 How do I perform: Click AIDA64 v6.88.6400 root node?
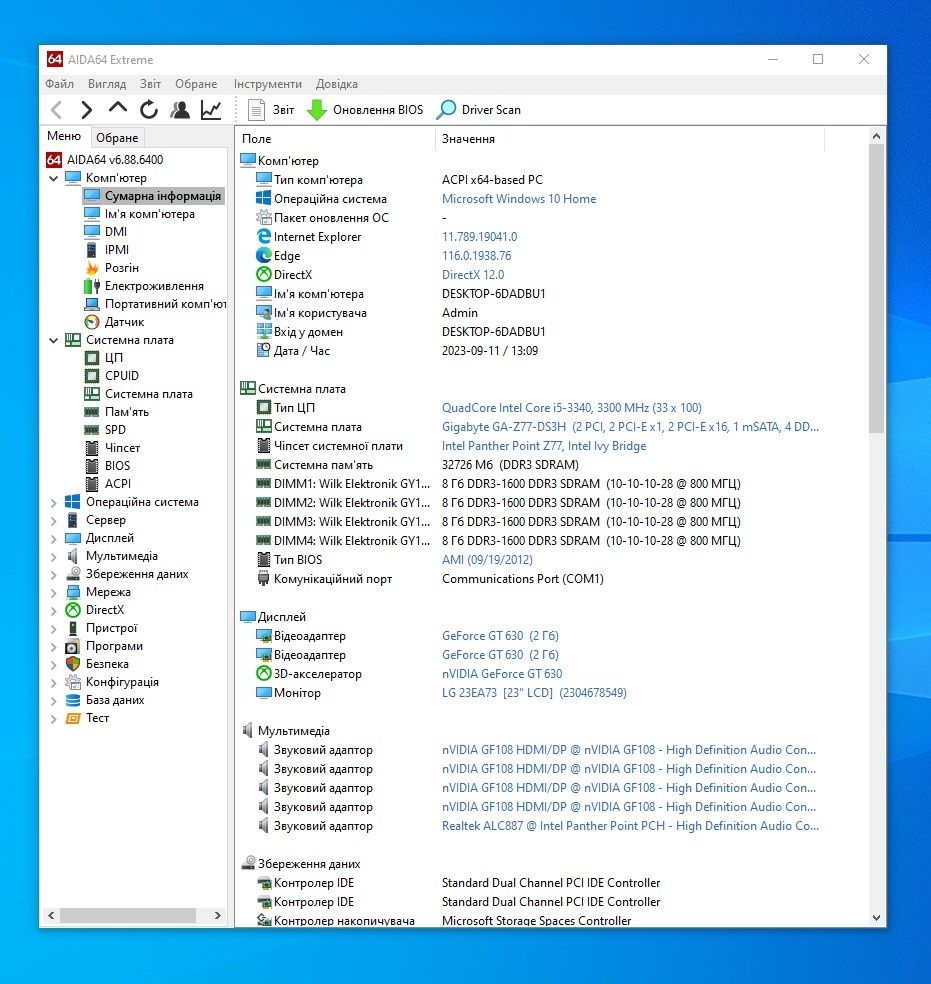point(115,159)
